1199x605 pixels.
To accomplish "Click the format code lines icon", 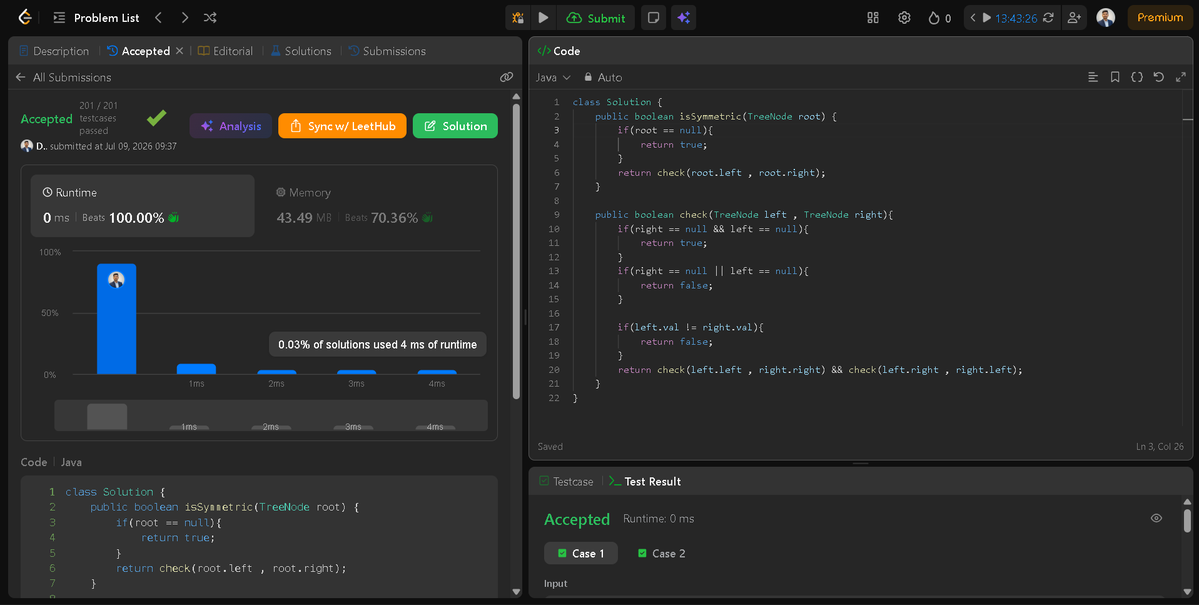I will coord(1093,77).
